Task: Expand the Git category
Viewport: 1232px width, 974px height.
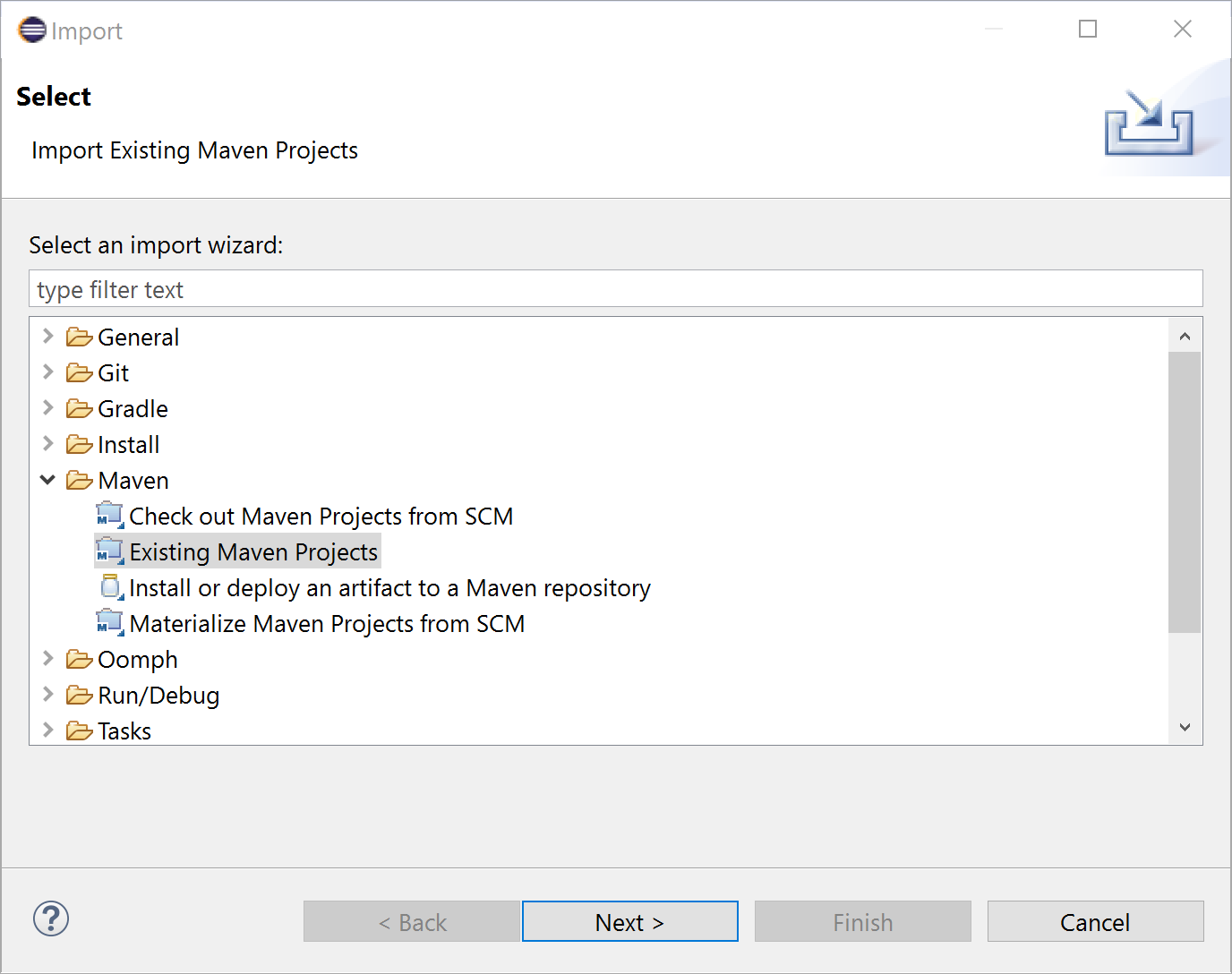Action: coord(48,372)
